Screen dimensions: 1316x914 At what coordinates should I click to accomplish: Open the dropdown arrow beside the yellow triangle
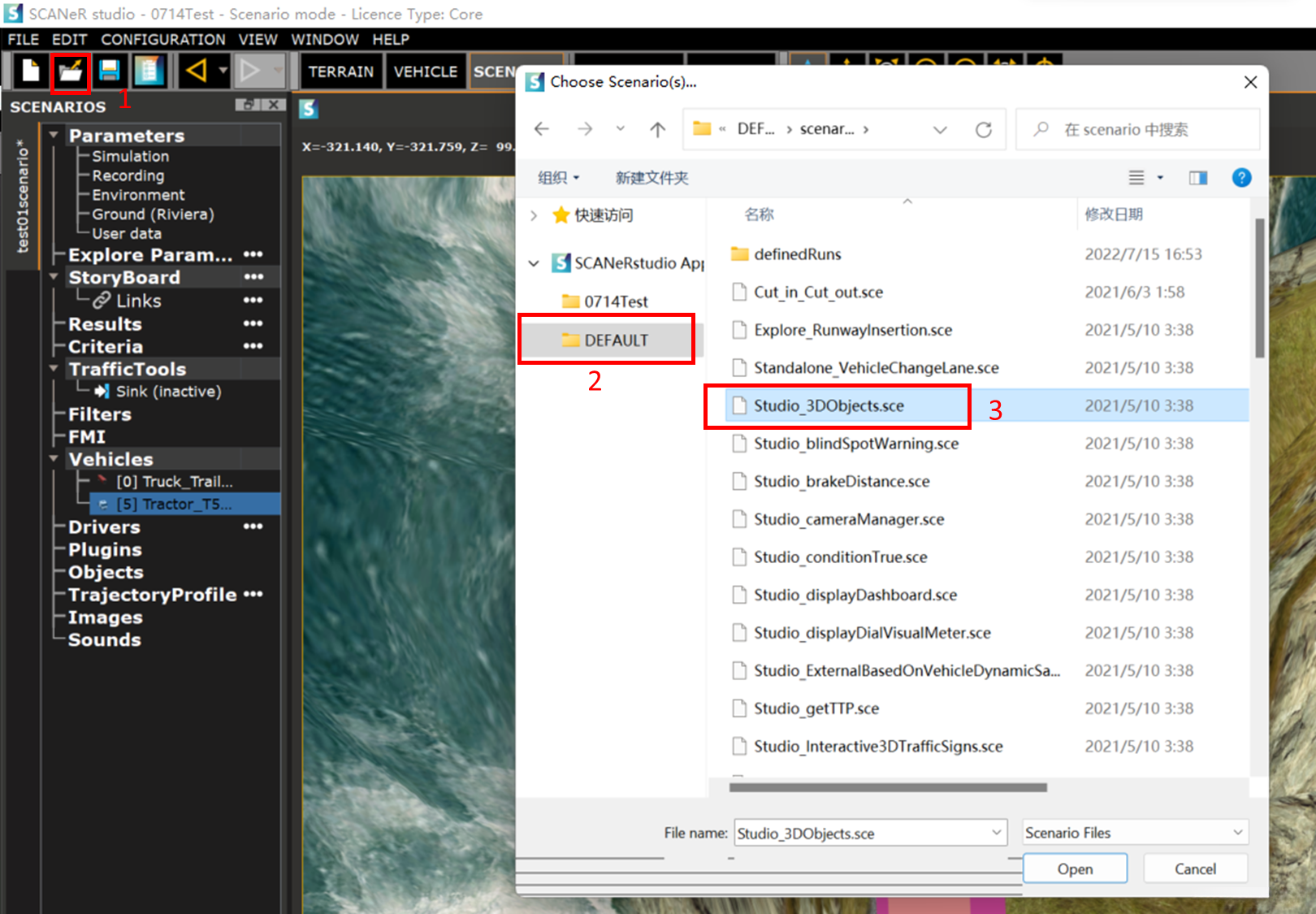(223, 71)
